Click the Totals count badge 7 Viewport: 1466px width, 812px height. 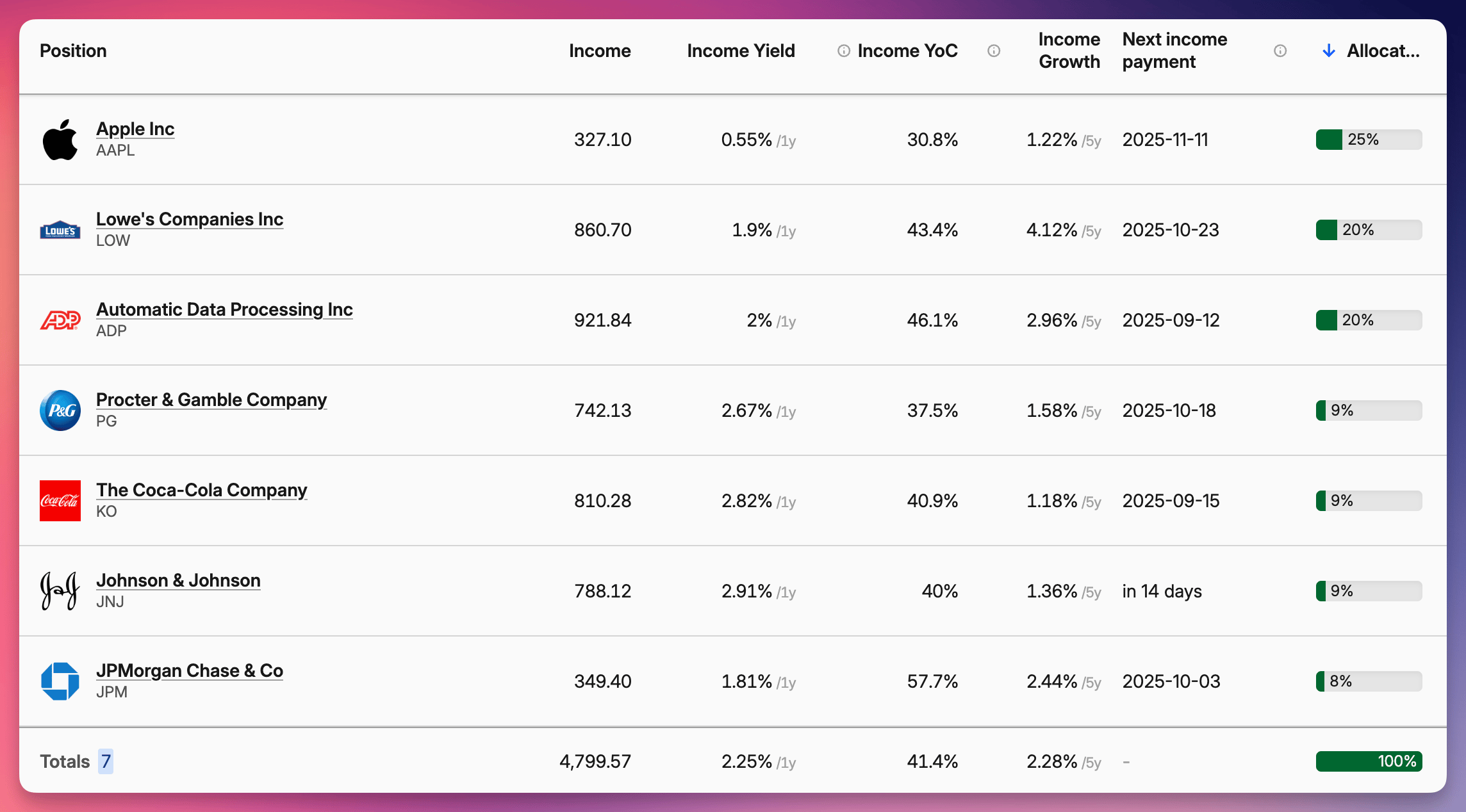(106, 761)
